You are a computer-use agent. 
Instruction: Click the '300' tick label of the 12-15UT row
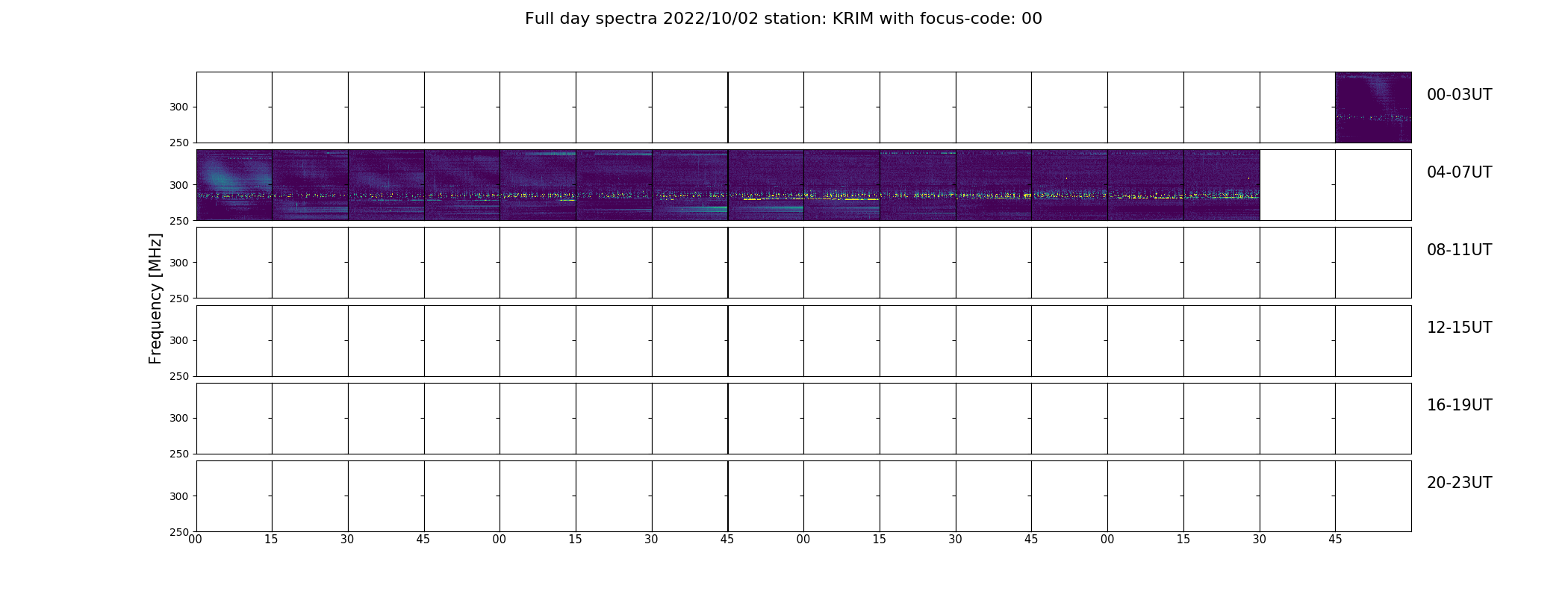coord(179,340)
